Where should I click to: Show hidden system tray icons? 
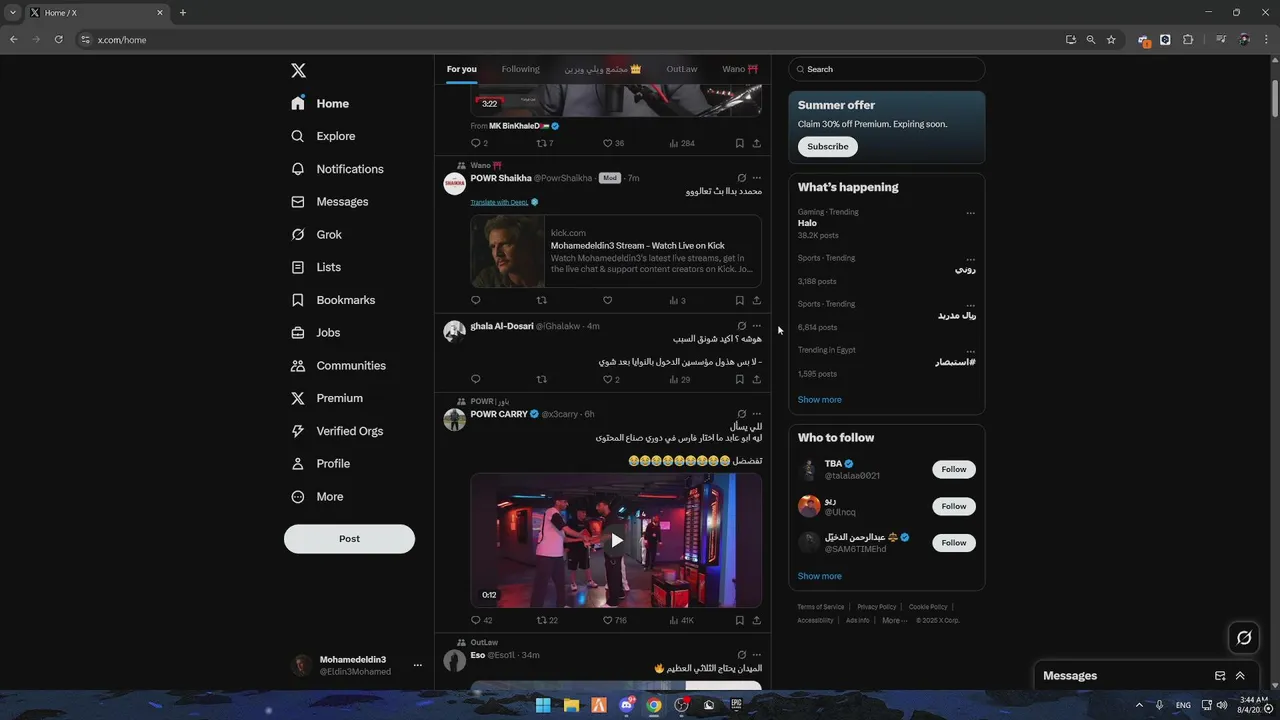coord(1139,705)
